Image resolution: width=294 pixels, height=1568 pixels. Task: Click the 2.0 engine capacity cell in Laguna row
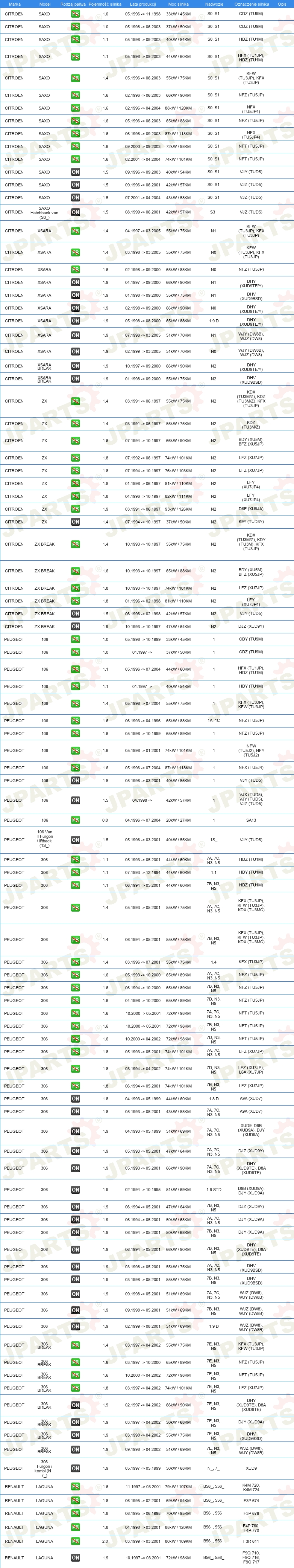[x=105, y=1542]
